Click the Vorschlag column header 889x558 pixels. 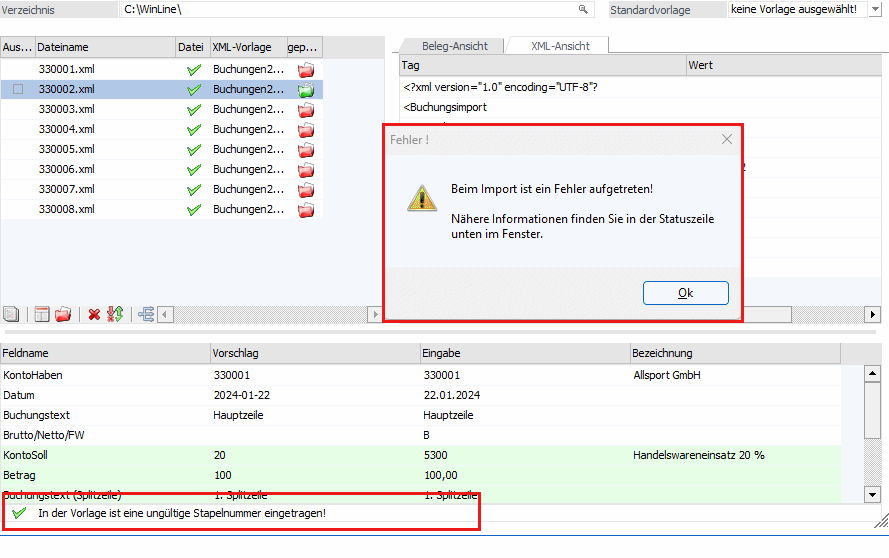point(315,353)
